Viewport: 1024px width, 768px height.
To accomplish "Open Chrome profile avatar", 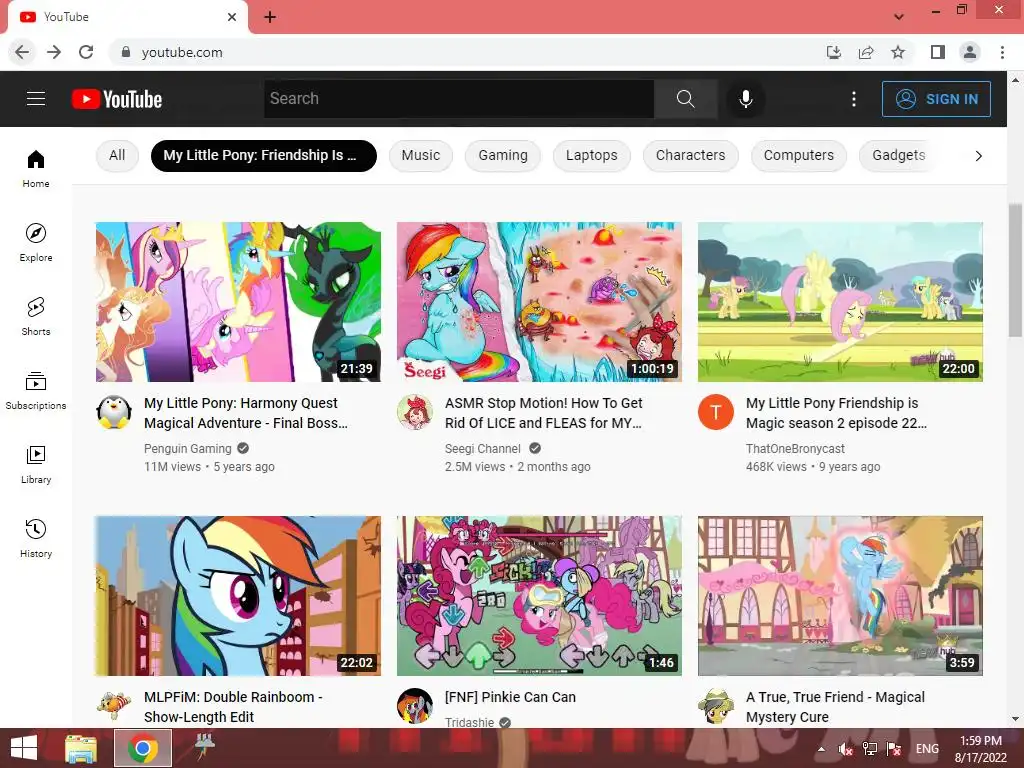I will coord(970,52).
